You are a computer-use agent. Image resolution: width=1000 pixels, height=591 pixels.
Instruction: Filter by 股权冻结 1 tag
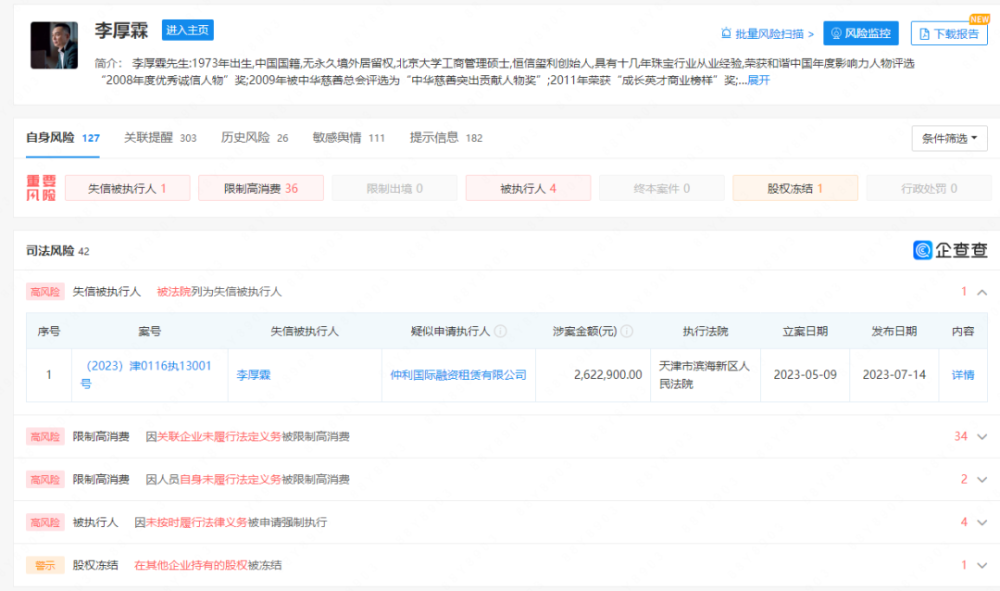(x=795, y=188)
